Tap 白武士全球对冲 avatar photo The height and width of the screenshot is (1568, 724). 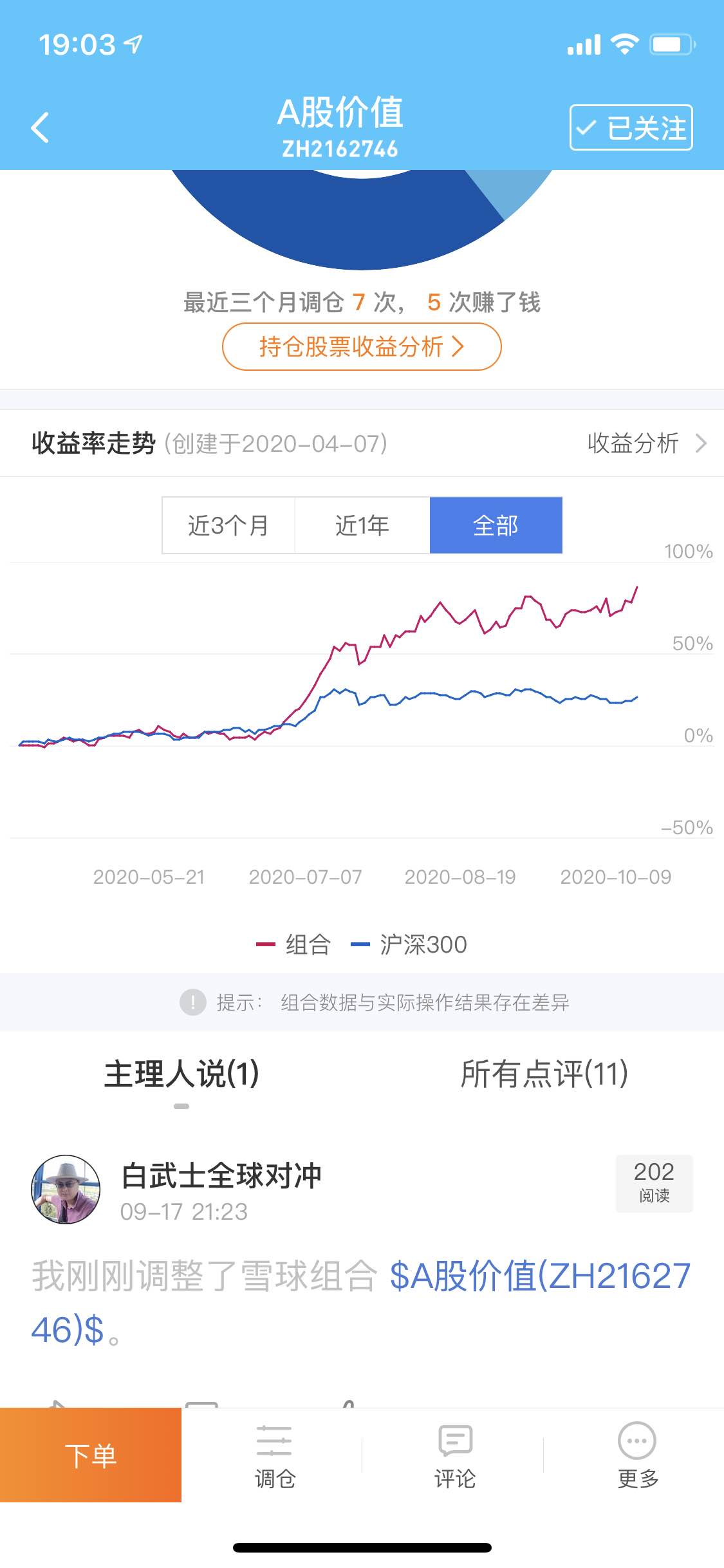(66, 1189)
